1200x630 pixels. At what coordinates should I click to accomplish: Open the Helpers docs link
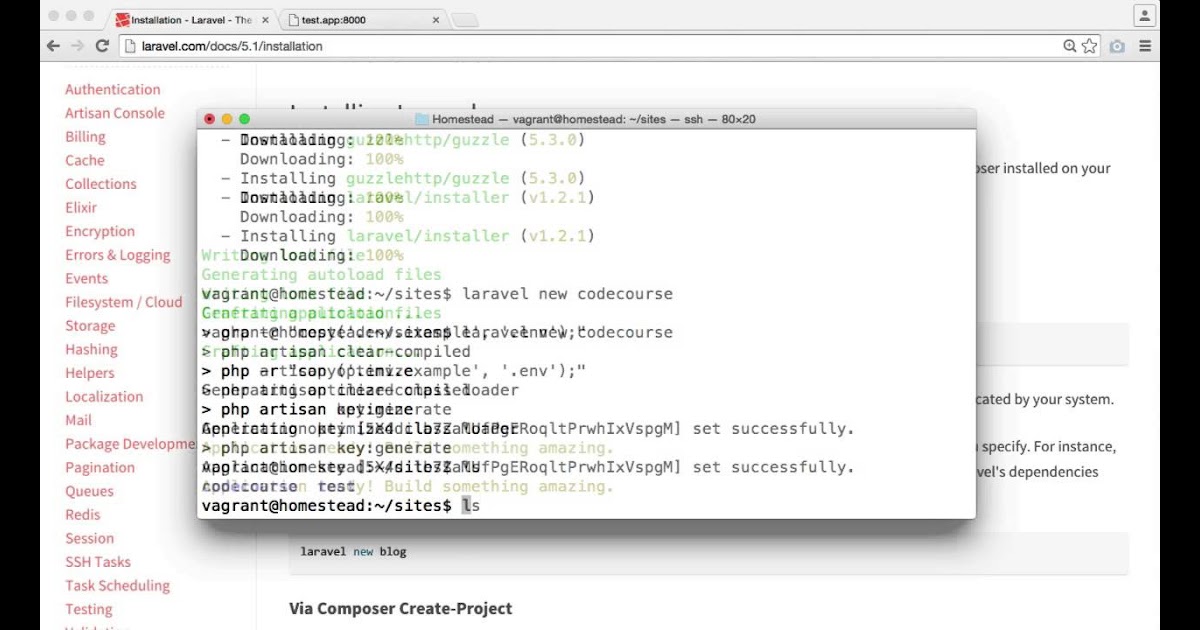tap(90, 373)
